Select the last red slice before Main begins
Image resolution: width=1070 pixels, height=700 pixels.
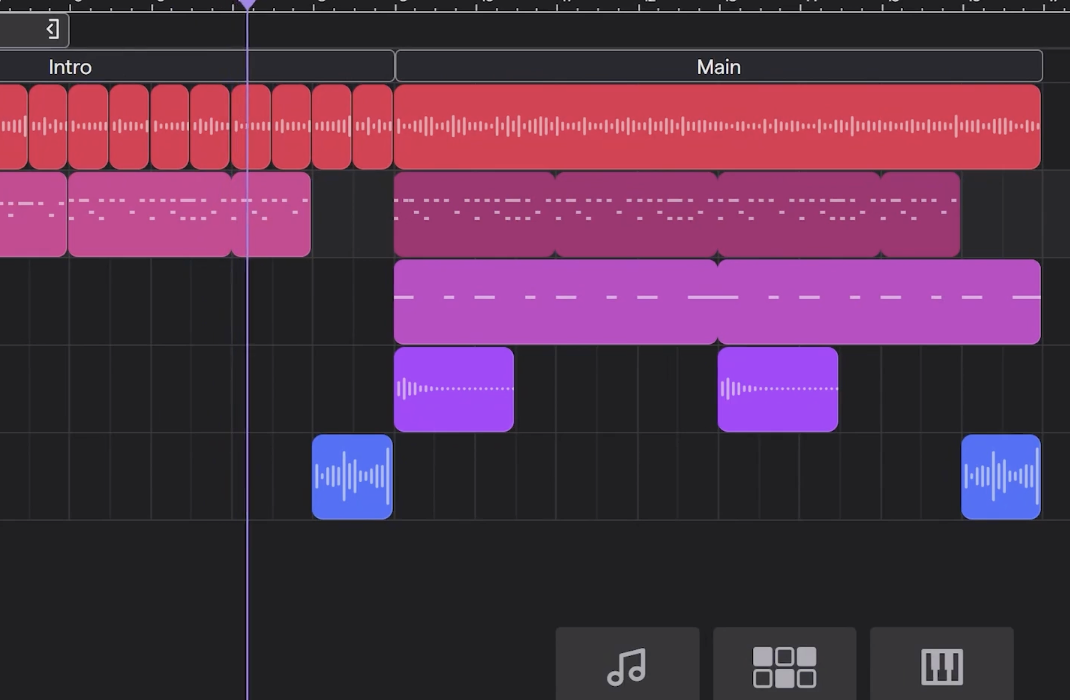[x=373, y=127]
